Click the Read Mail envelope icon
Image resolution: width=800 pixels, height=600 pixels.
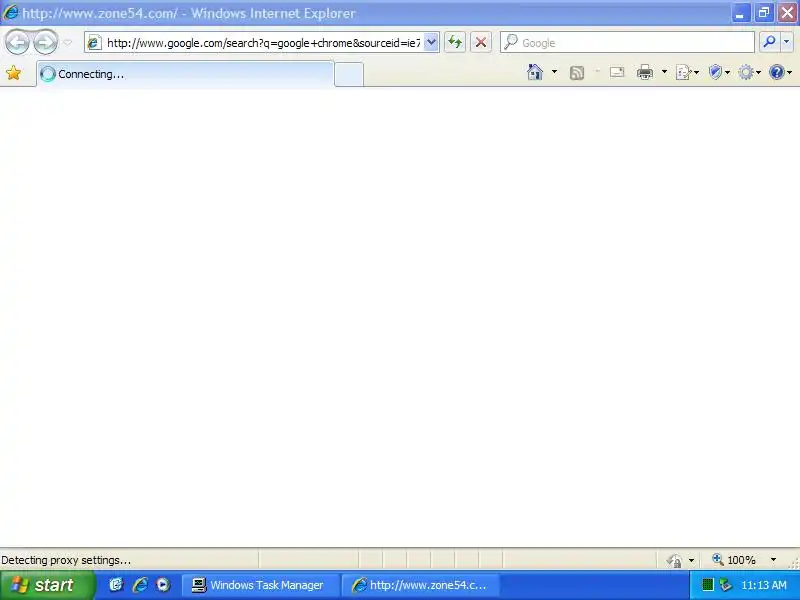coord(617,72)
